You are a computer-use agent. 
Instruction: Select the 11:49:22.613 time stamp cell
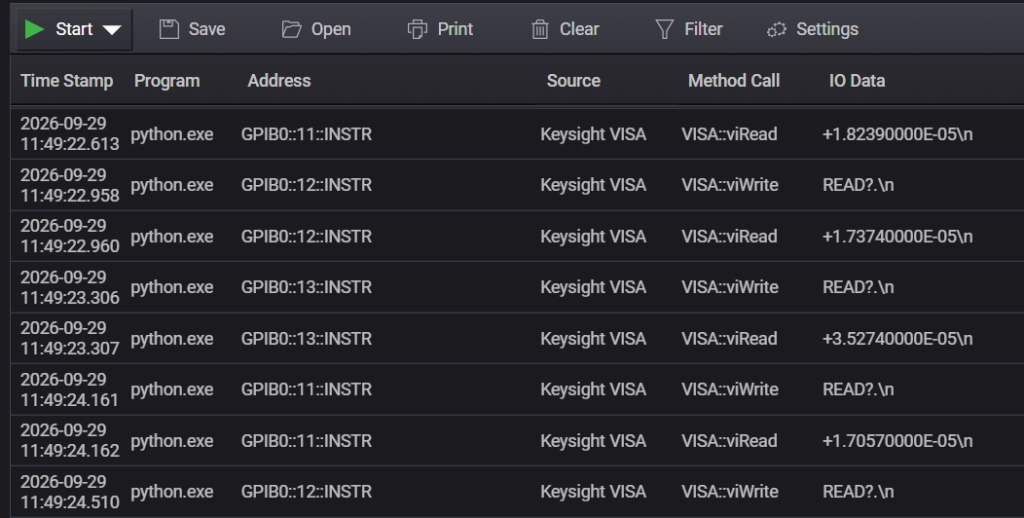tap(70, 134)
